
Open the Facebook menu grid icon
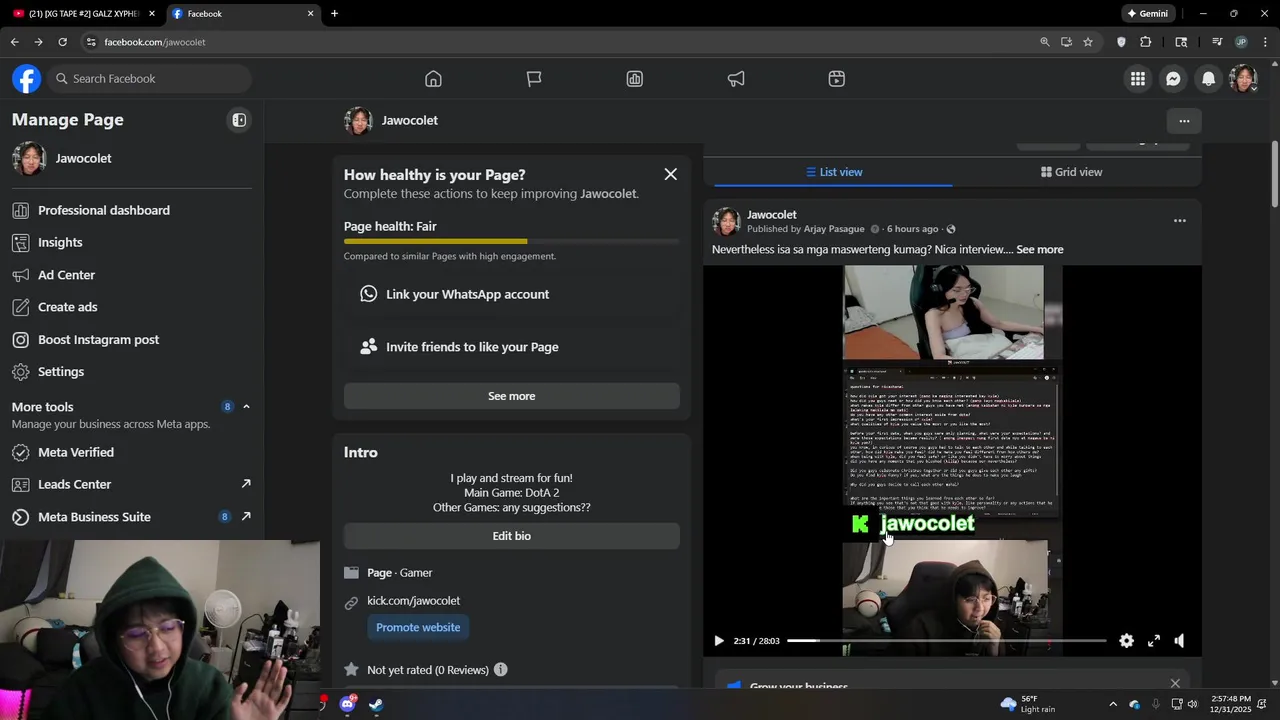tap(1138, 79)
